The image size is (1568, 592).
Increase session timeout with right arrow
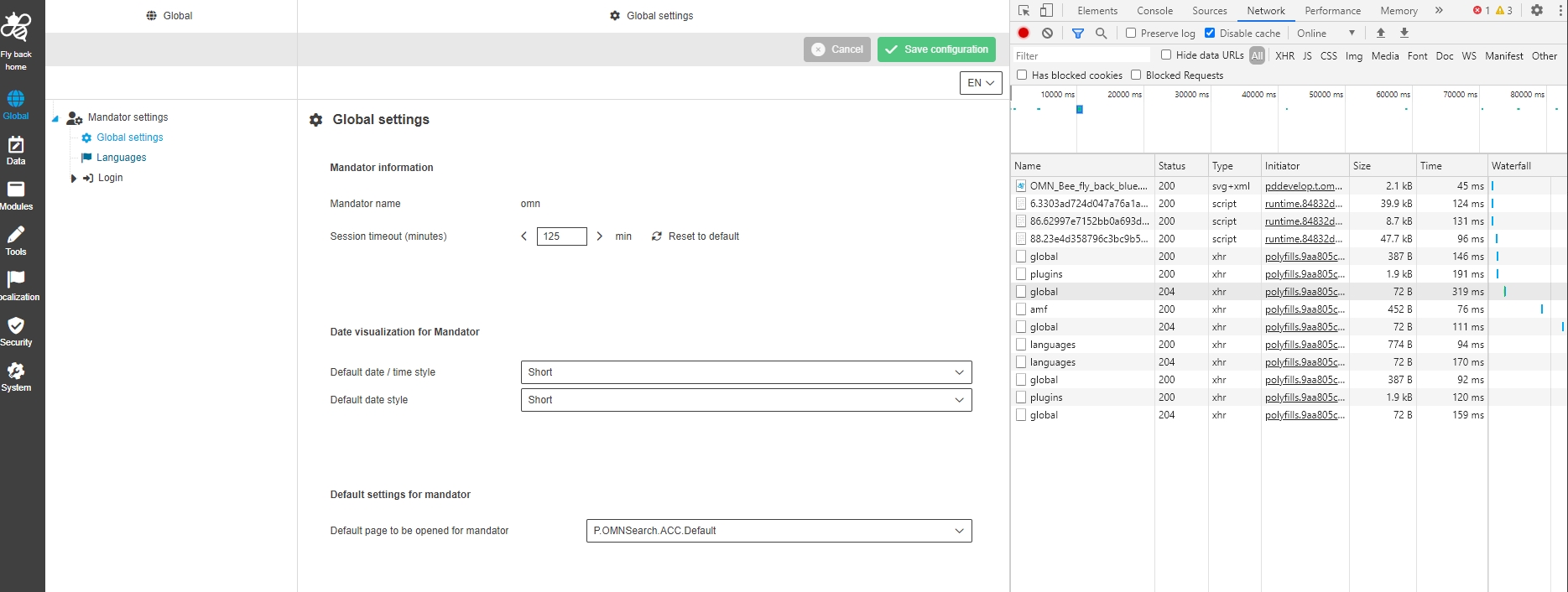coord(599,236)
